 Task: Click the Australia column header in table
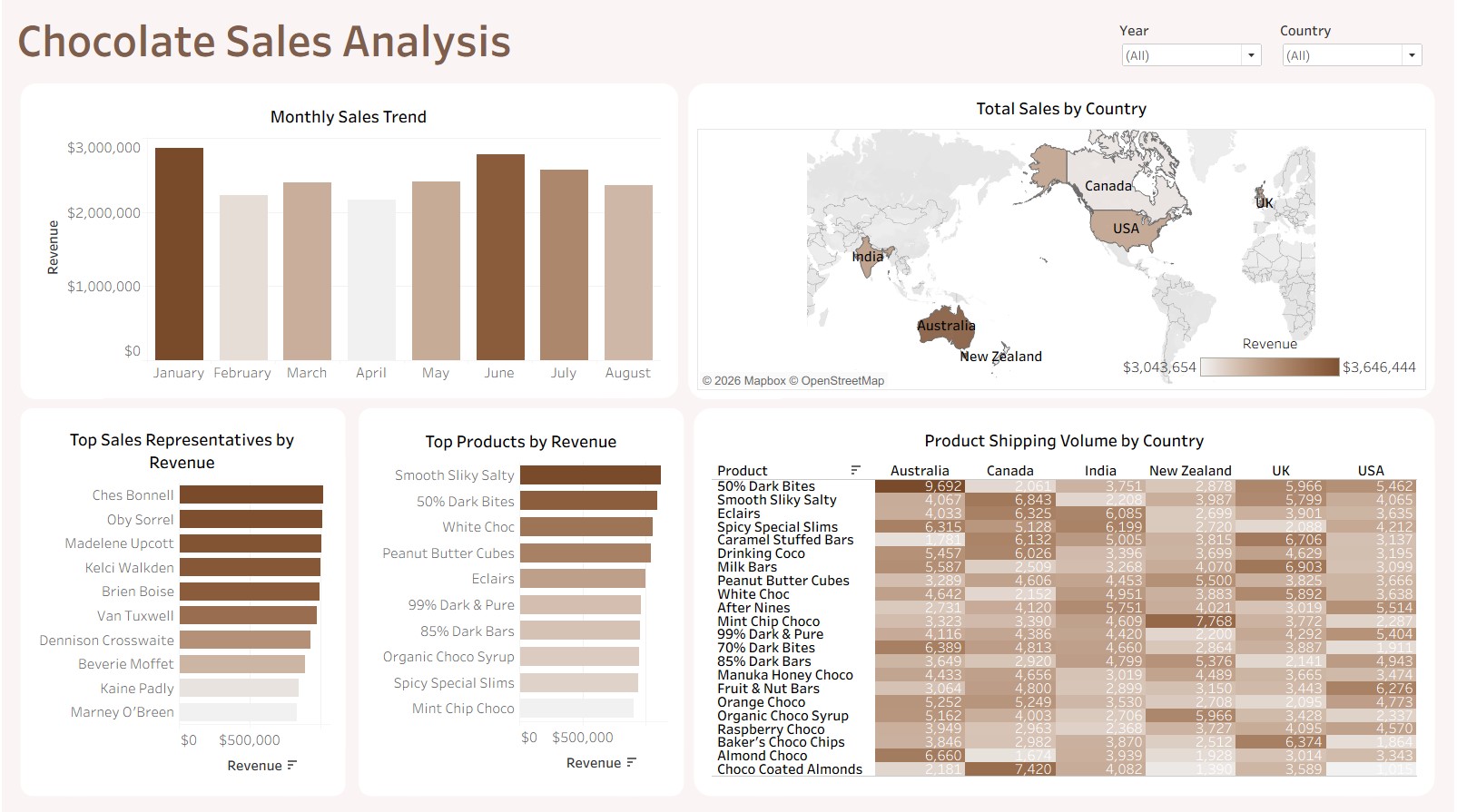click(920, 471)
